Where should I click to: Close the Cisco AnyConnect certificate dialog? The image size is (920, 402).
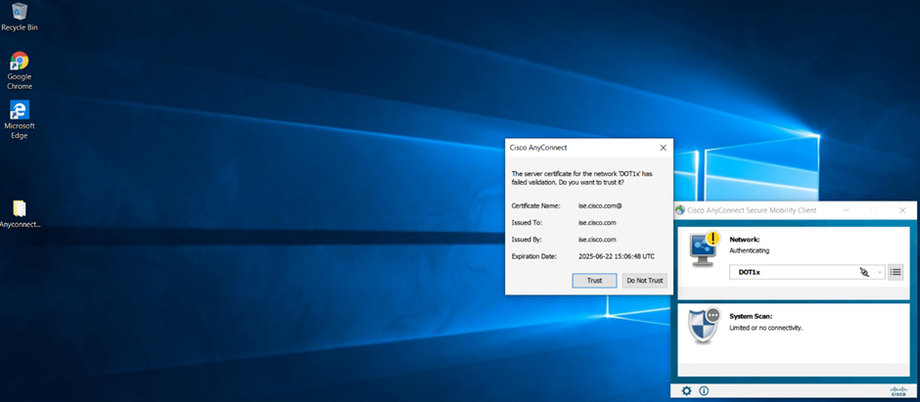pos(663,148)
